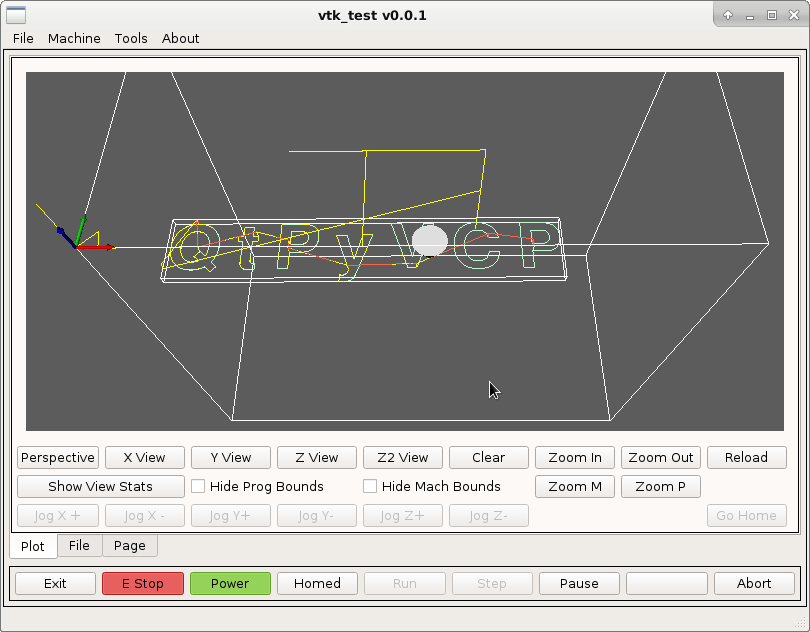The width and height of the screenshot is (810, 632).
Task: Switch to Y View
Action: (231, 458)
